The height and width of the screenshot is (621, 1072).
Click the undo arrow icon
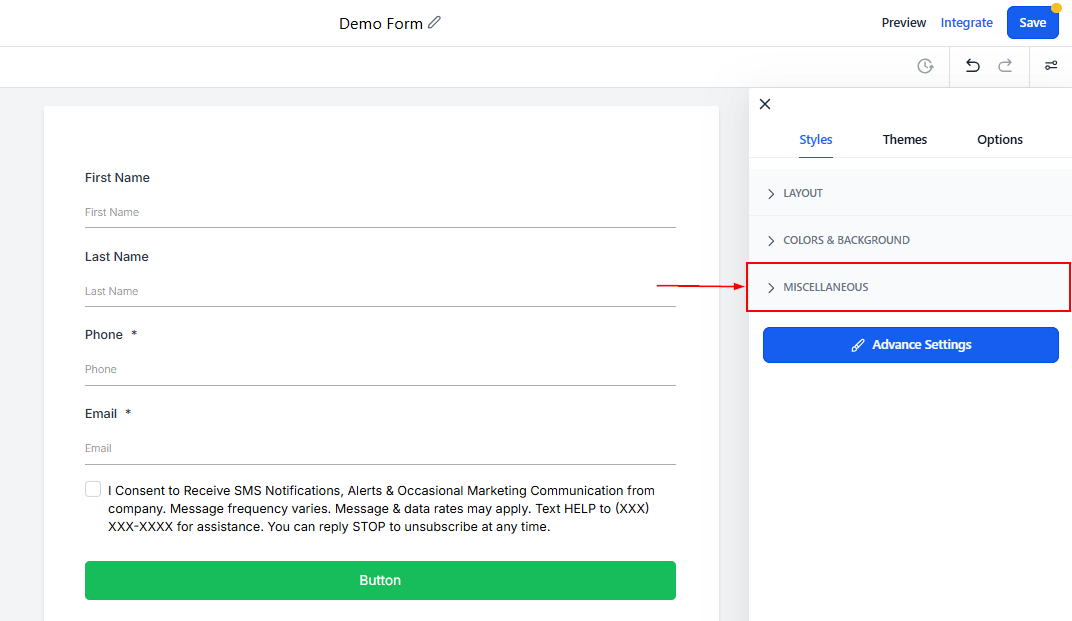click(972, 66)
